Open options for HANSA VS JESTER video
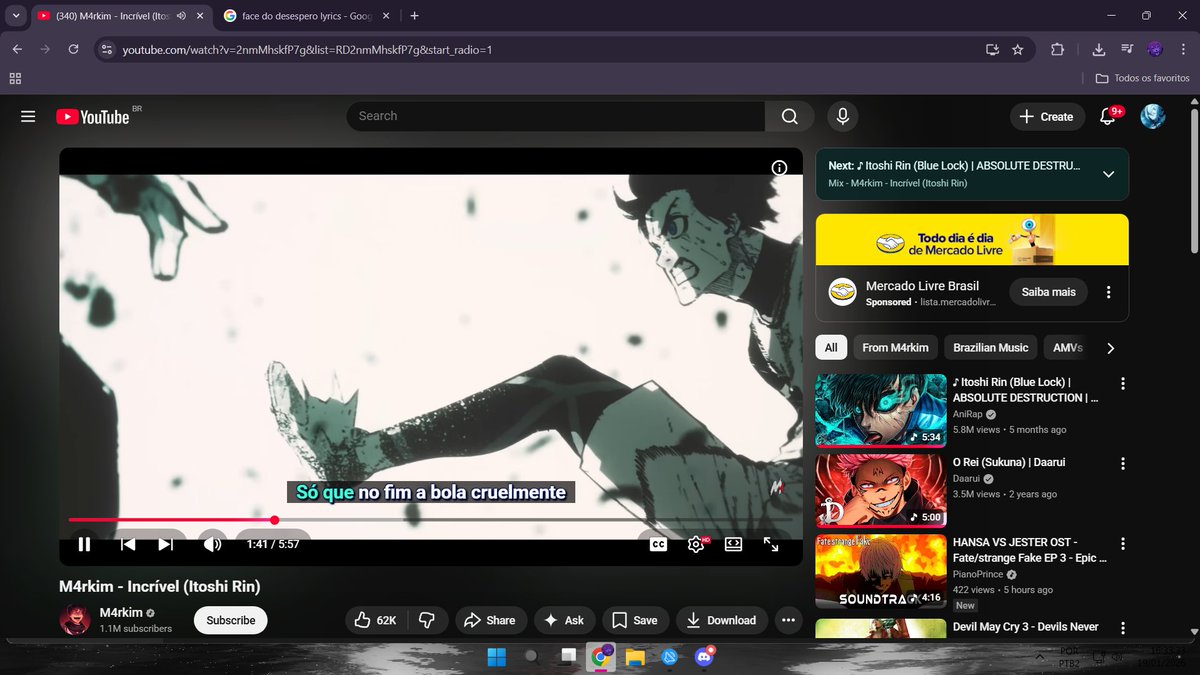The height and width of the screenshot is (675, 1200). point(1123,545)
